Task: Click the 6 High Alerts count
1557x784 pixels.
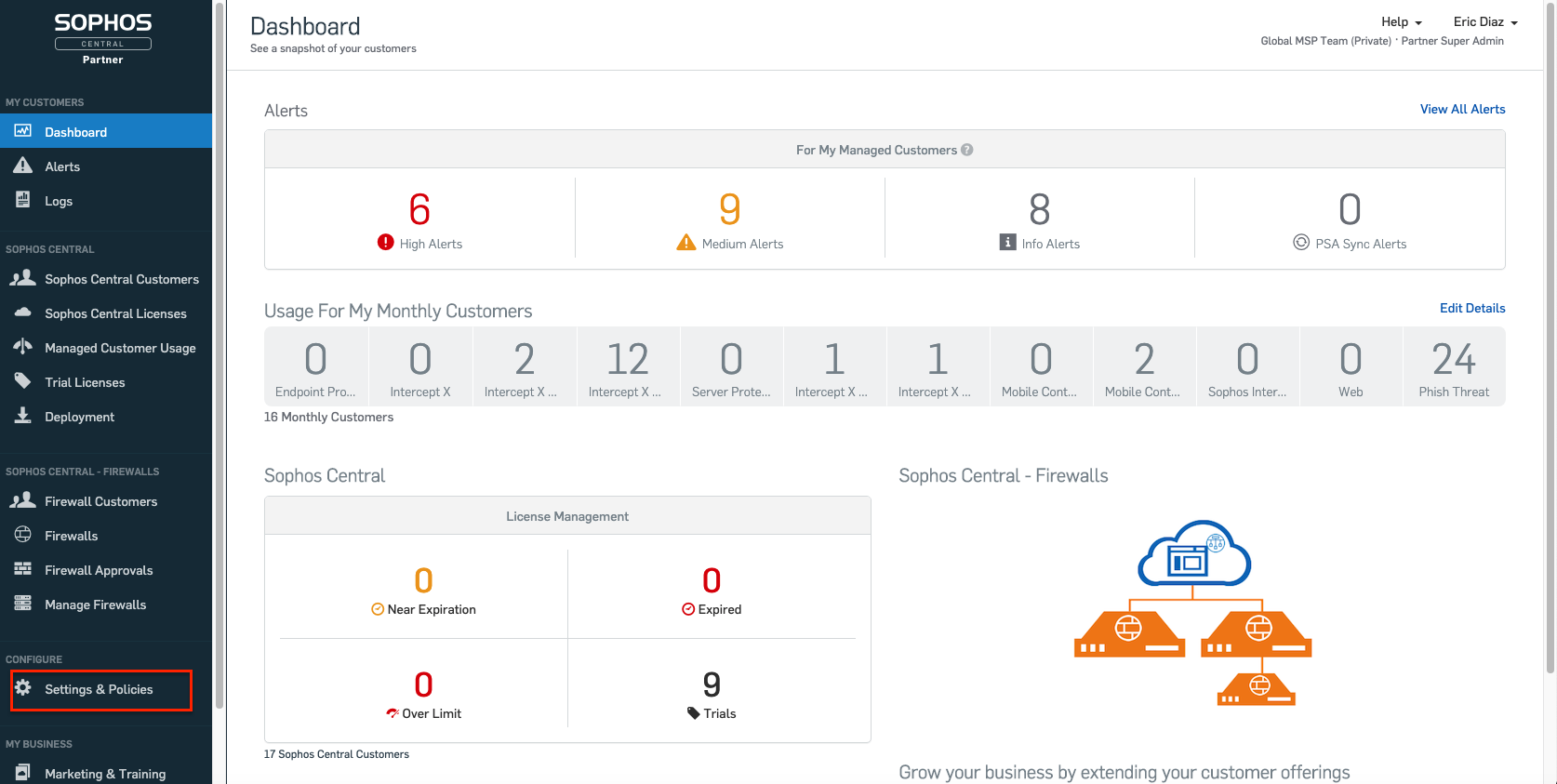Action: (x=419, y=209)
